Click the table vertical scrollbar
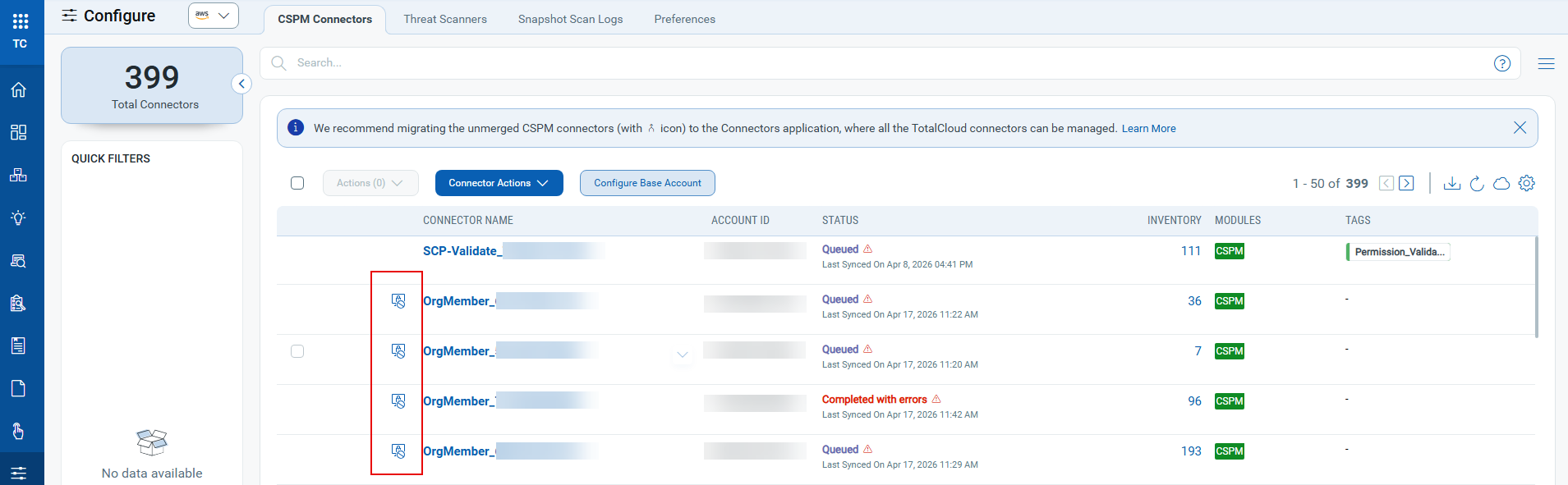The width and height of the screenshot is (1568, 485). tap(1536, 286)
